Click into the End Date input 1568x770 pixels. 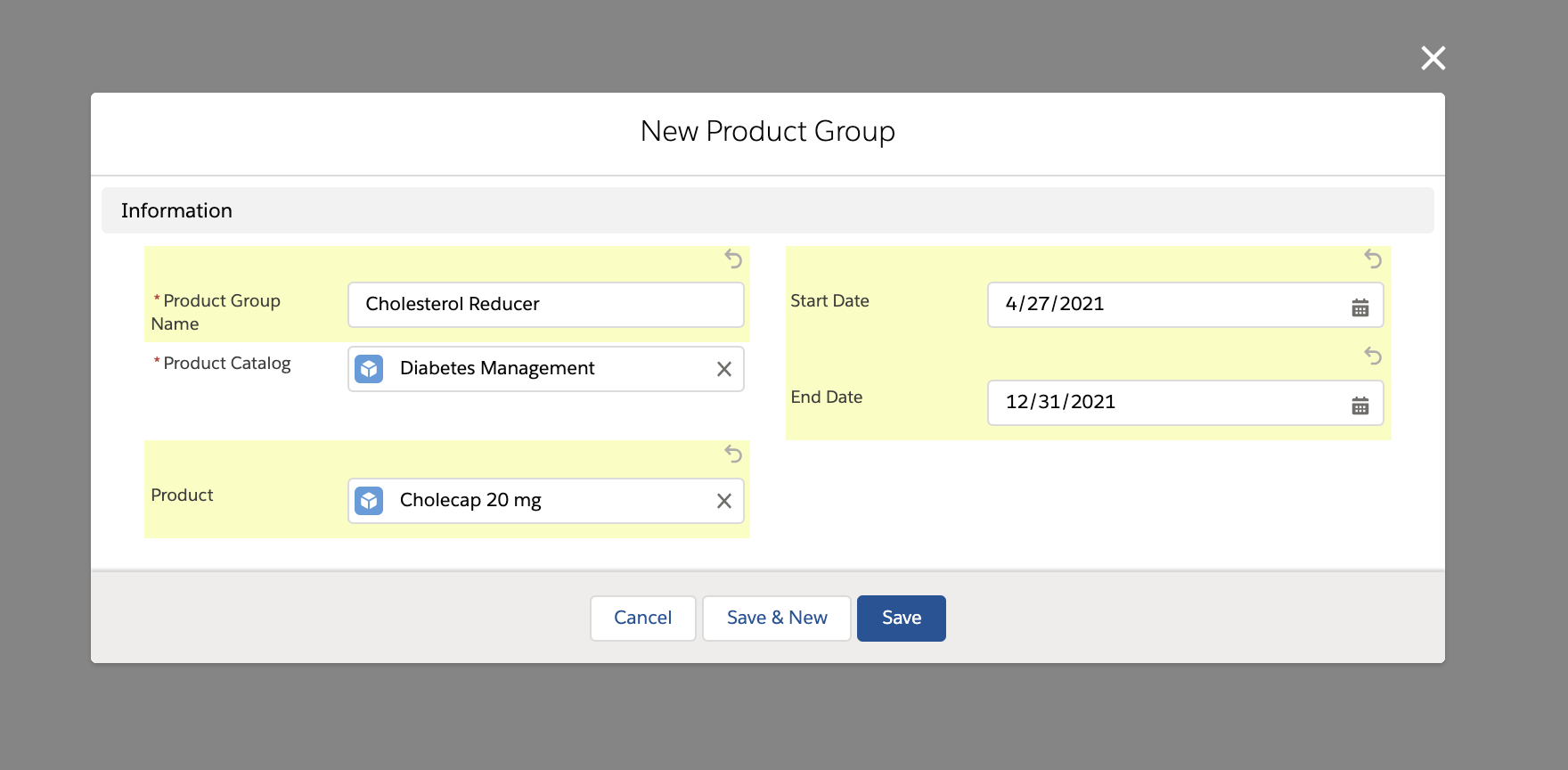click(1167, 403)
